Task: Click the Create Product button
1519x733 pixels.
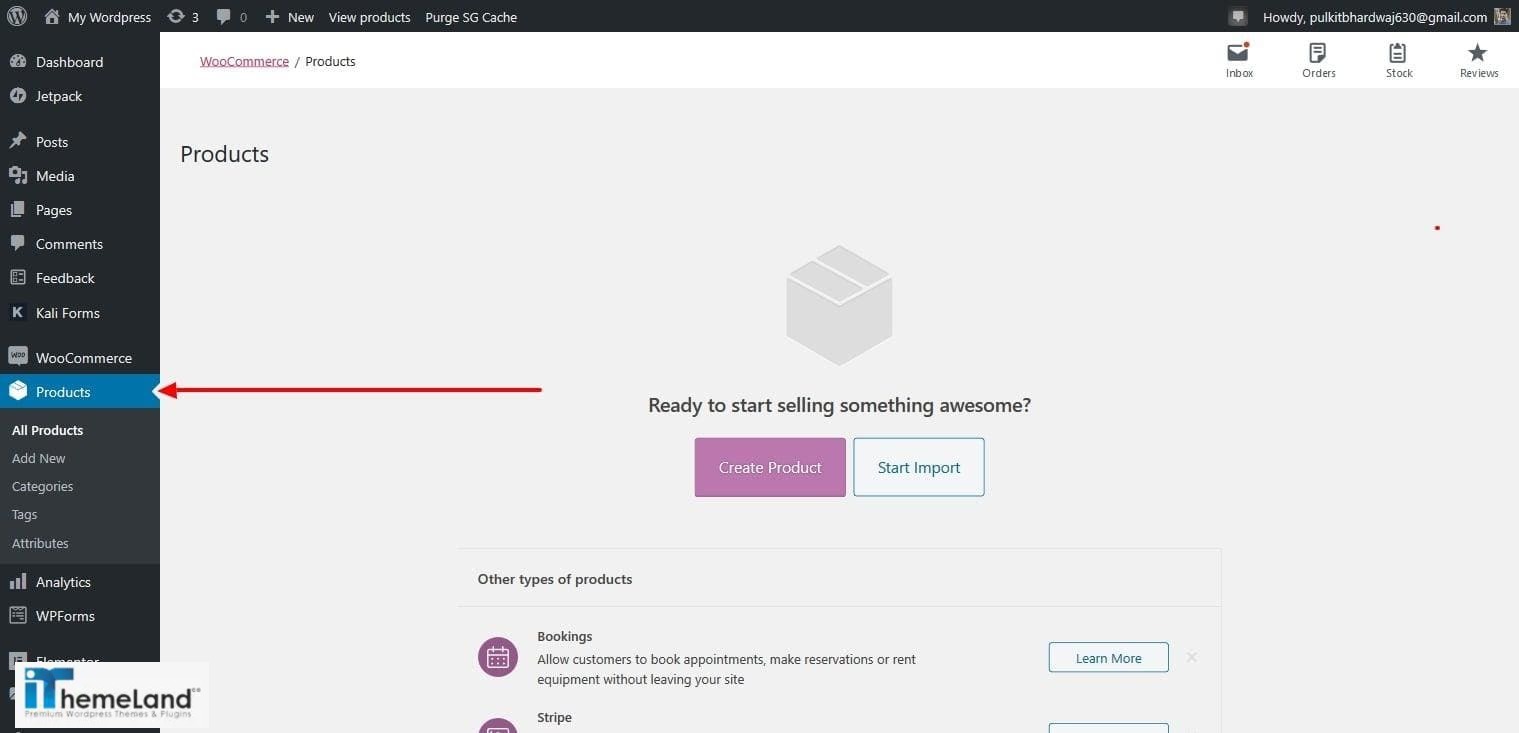Action: (770, 467)
